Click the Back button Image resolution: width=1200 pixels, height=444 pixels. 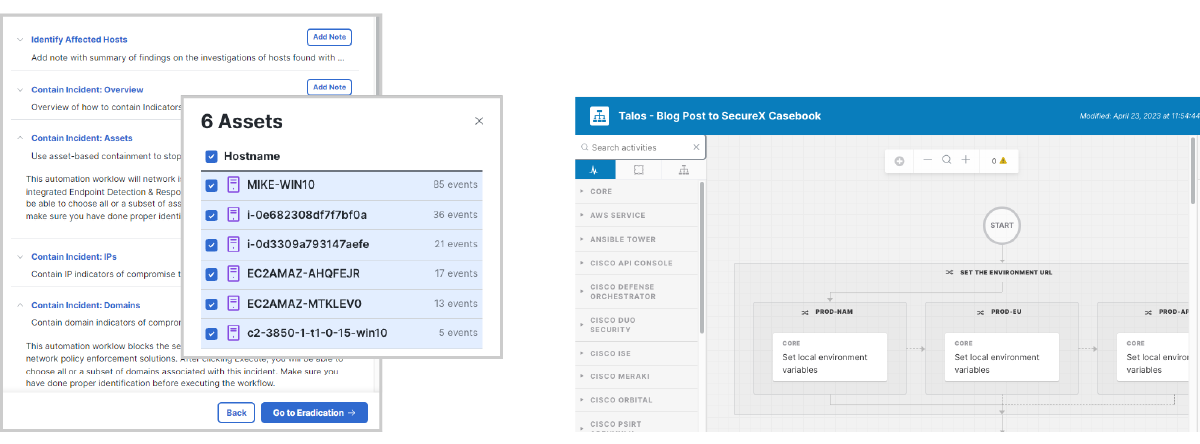236,412
